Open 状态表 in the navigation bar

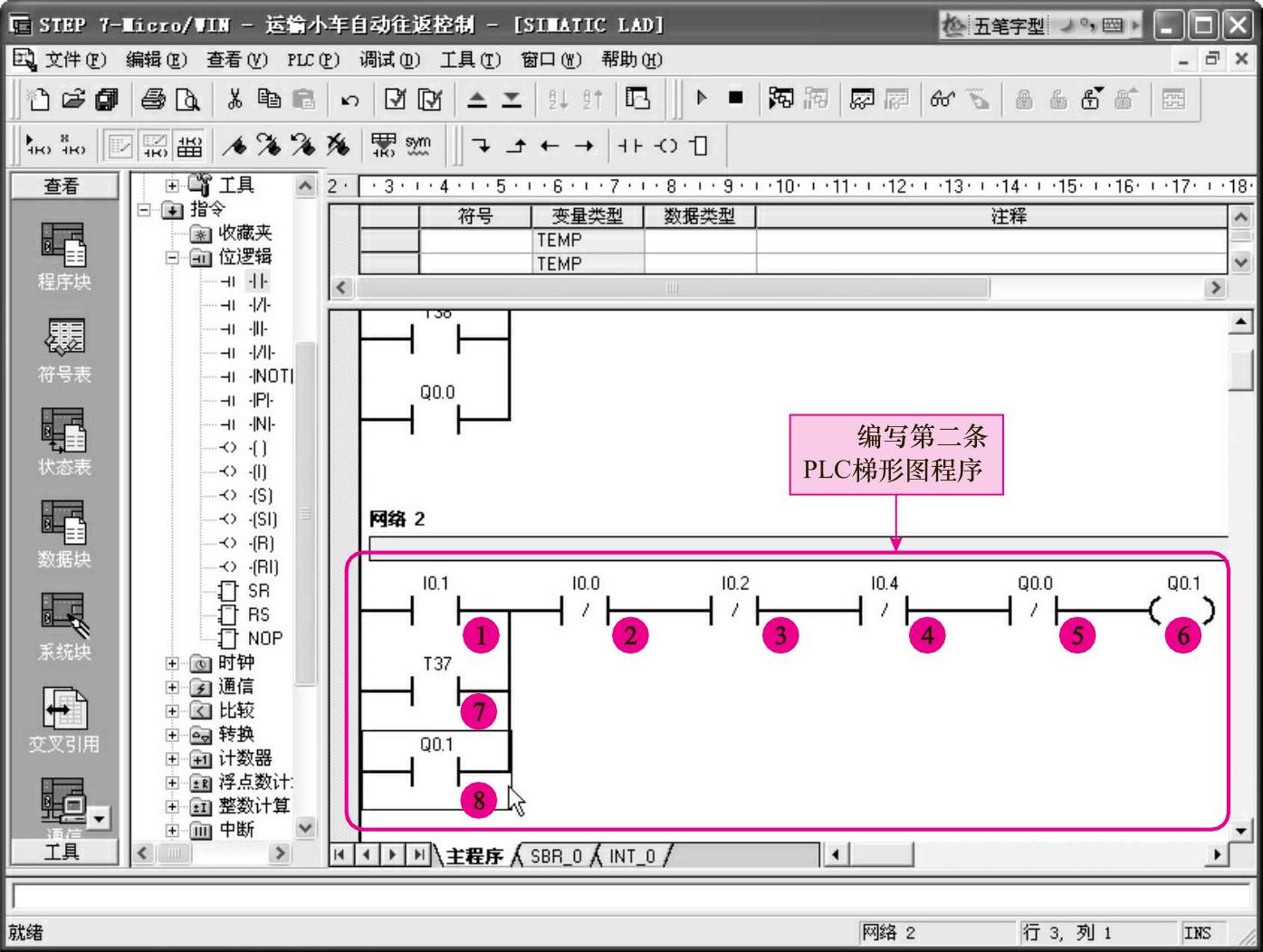pyautogui.click(x=63, y=442)
